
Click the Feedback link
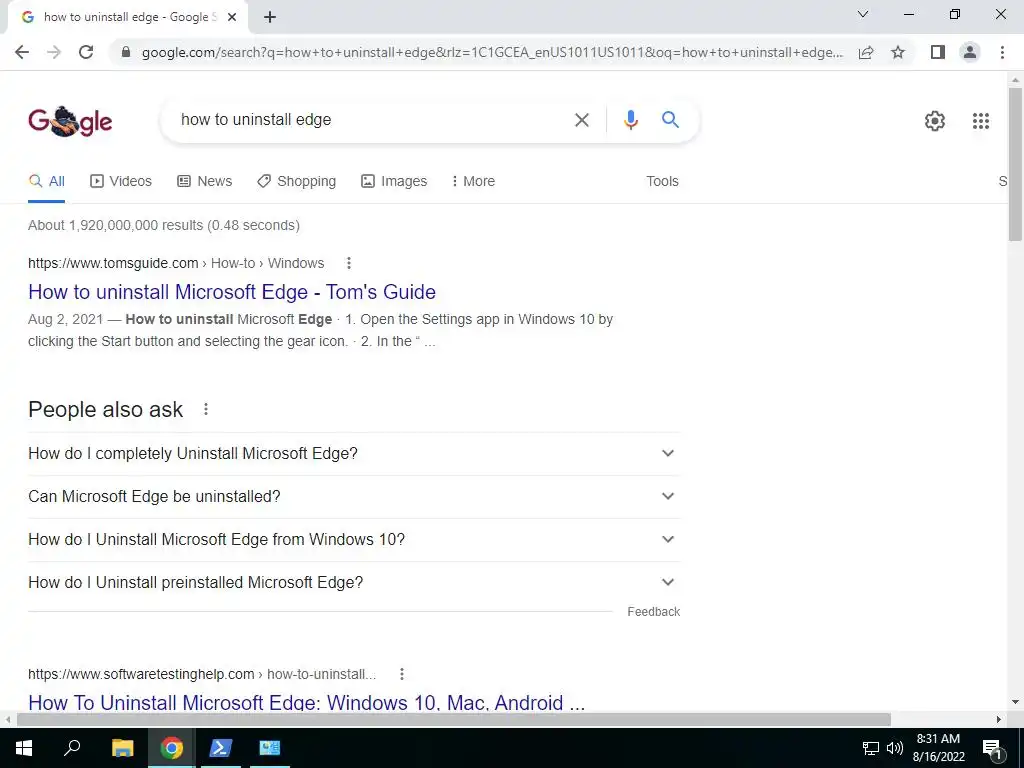pos(654,612)
